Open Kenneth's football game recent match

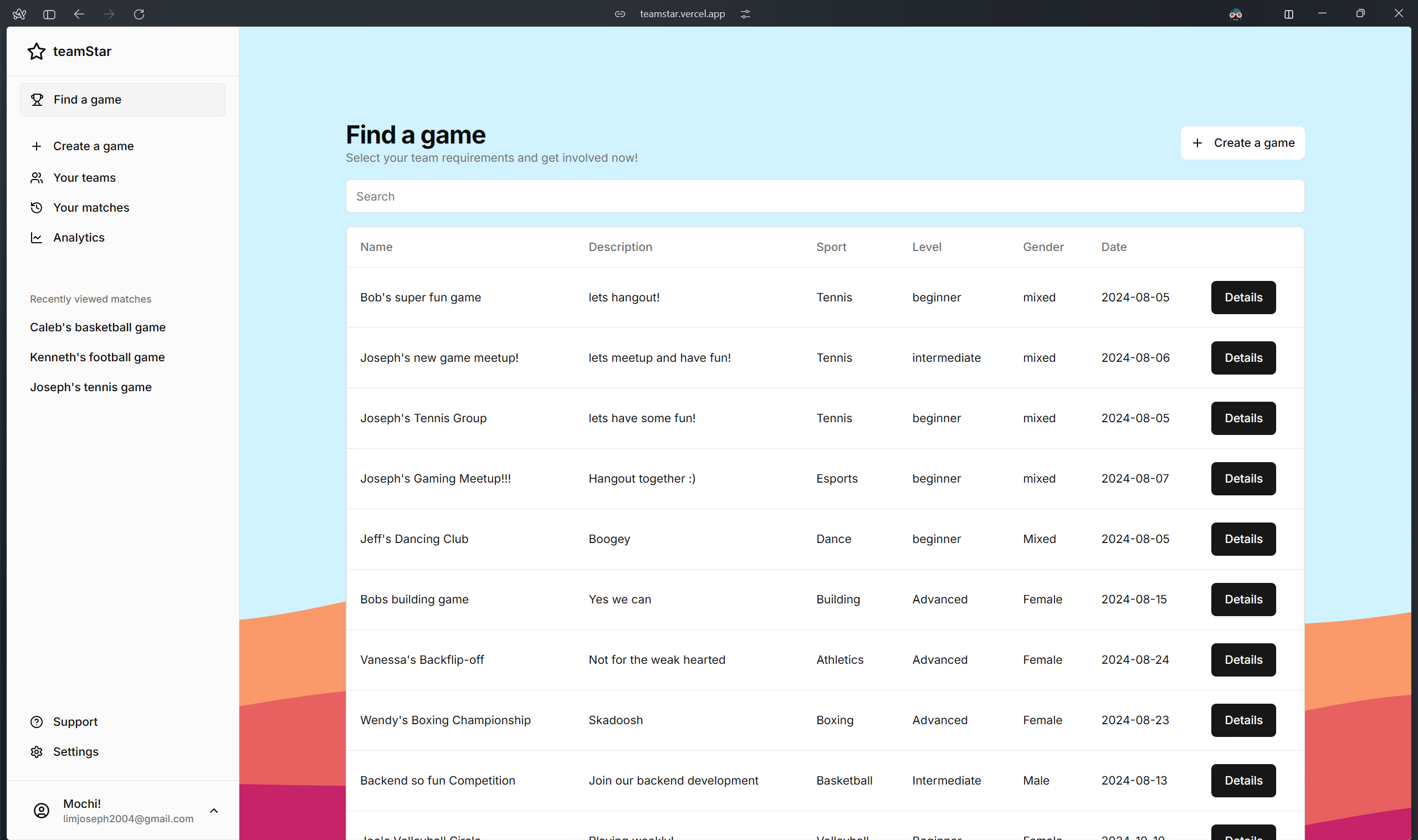click(x=97, y=357)
